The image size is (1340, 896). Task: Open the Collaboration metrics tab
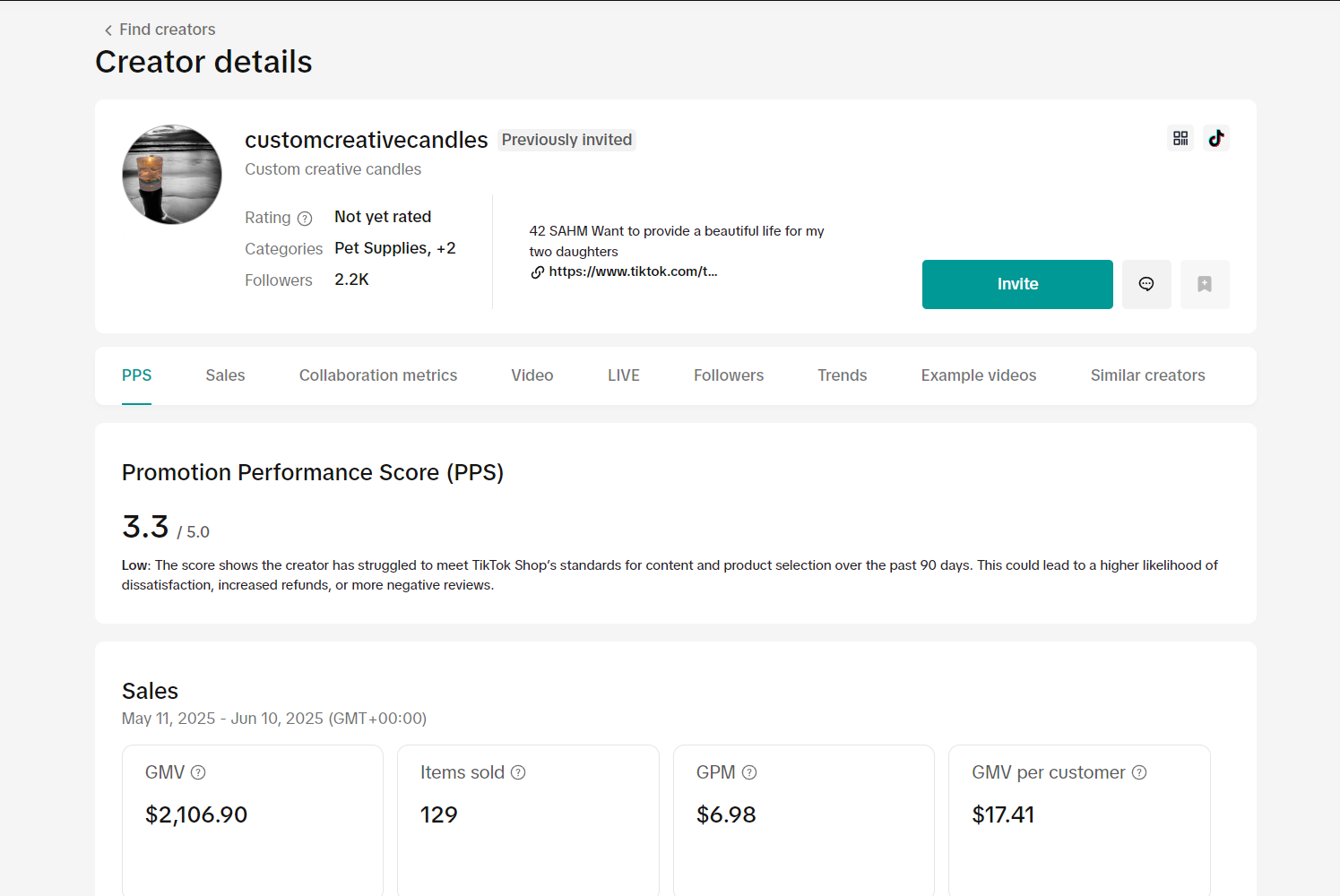(x=377, y=375)
